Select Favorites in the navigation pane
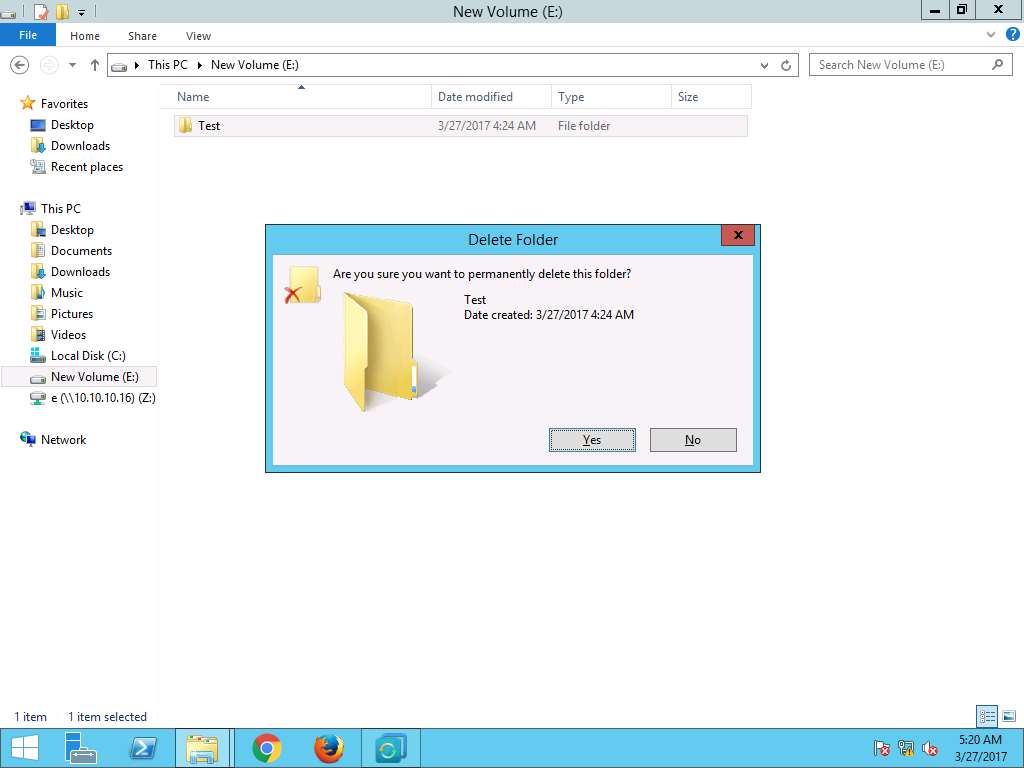1024x768 pixels. (x=64, y=103)
